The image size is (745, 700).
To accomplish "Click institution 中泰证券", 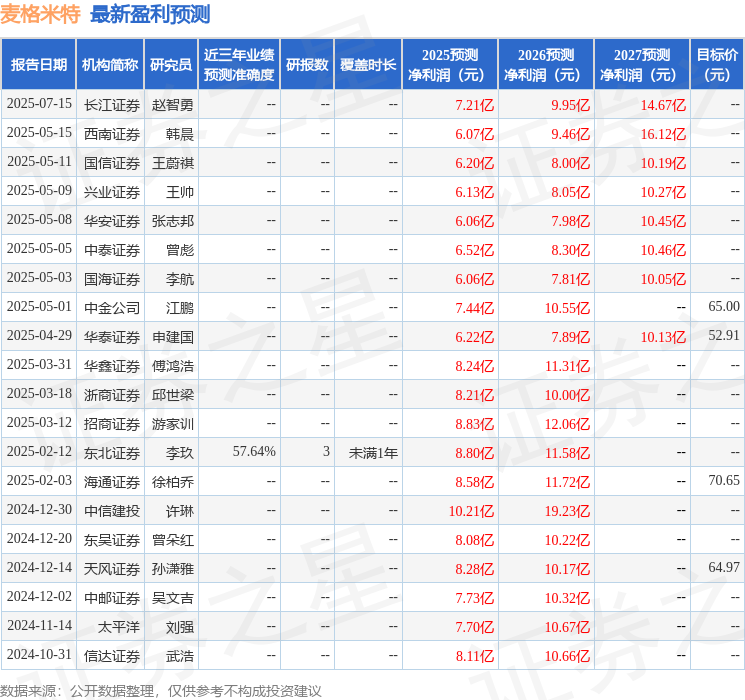I will [112, 250].
